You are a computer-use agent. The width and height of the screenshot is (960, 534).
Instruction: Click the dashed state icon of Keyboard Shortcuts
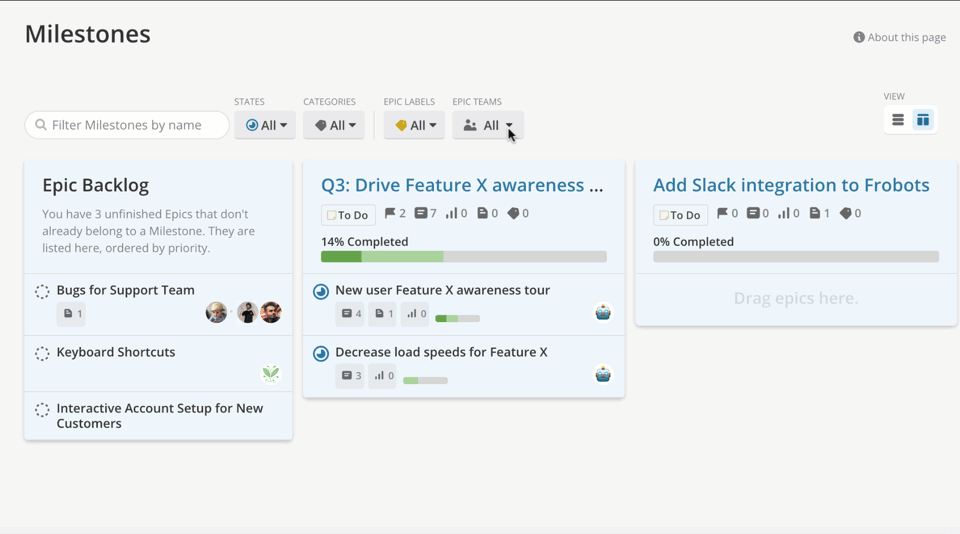pyautogui.click(x=42, y=353)
